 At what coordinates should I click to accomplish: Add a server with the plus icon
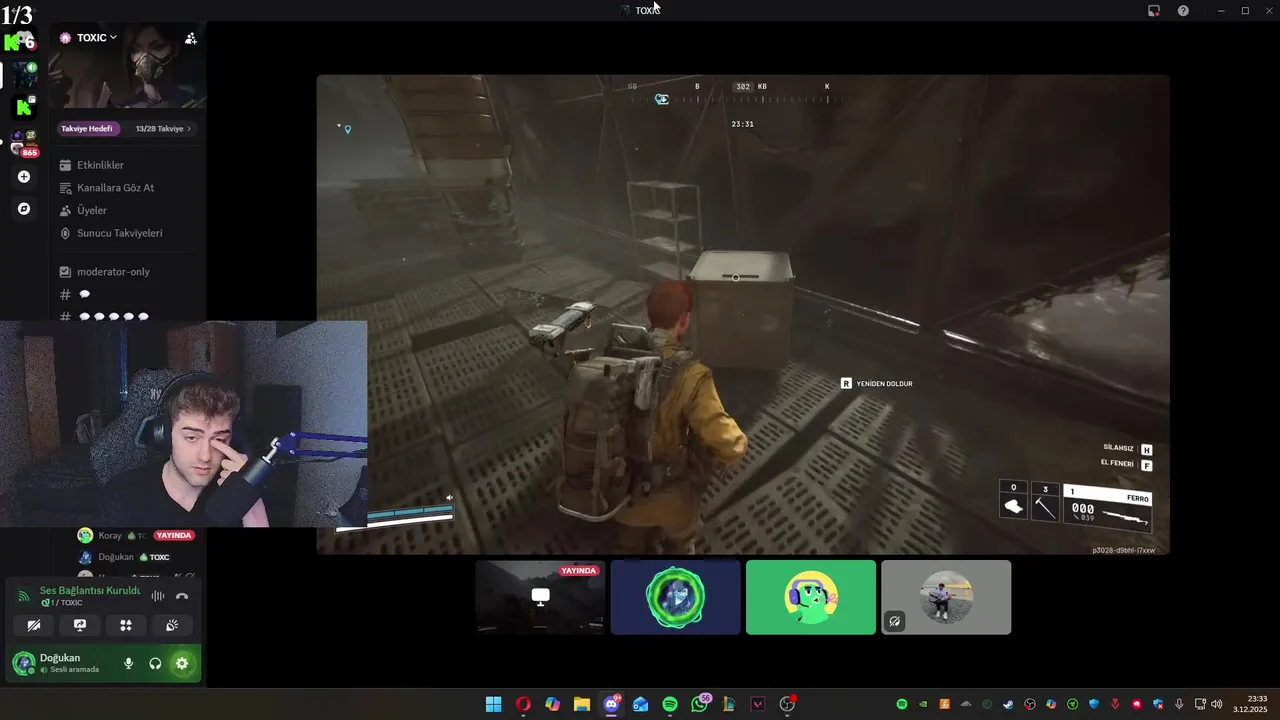[x=24, y=177]
